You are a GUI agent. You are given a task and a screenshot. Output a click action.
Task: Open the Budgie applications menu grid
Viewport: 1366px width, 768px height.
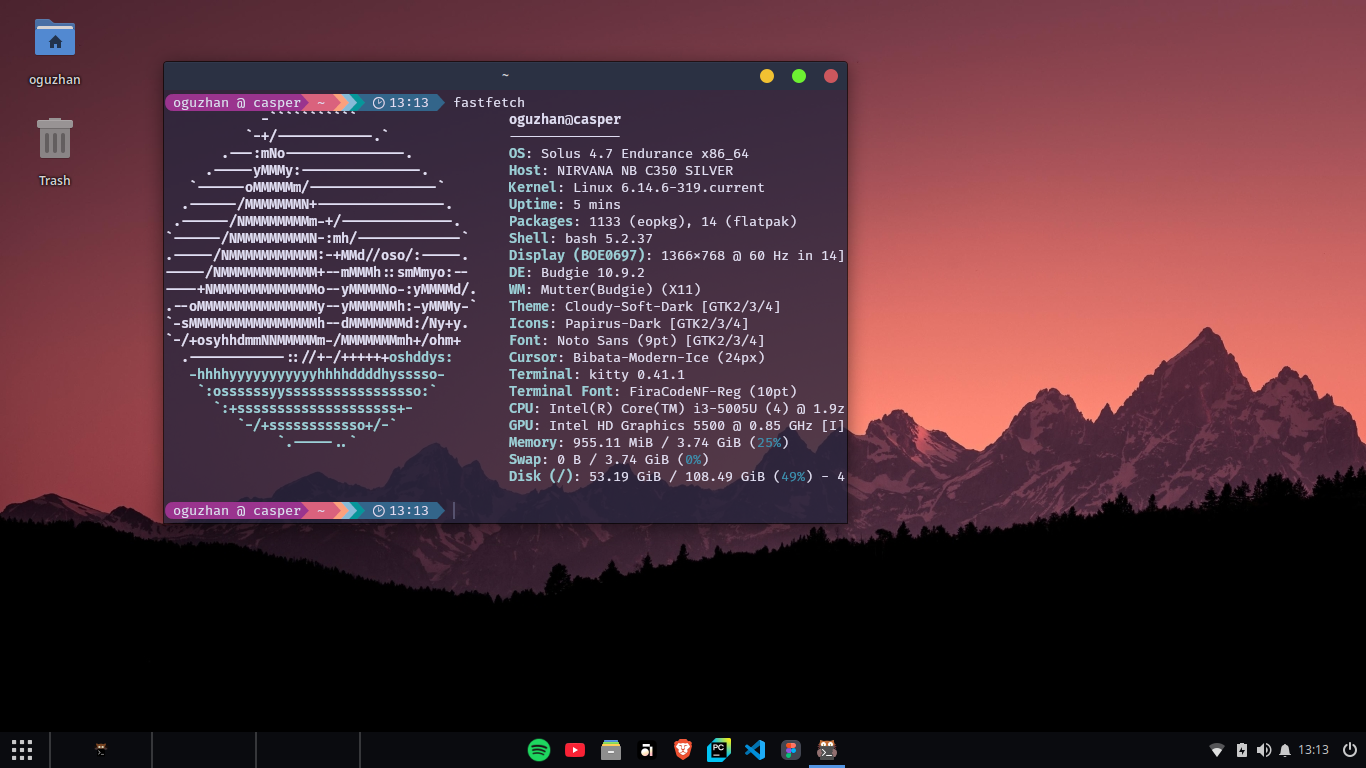(22, 749)
